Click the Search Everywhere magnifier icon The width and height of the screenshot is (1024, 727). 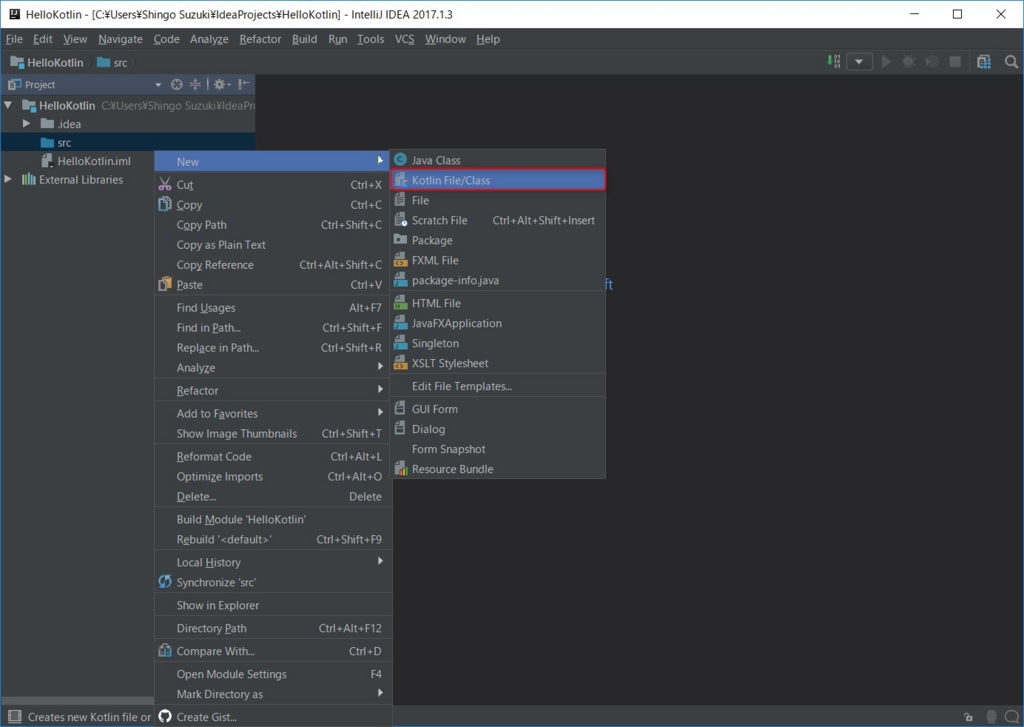[1011, 62]
